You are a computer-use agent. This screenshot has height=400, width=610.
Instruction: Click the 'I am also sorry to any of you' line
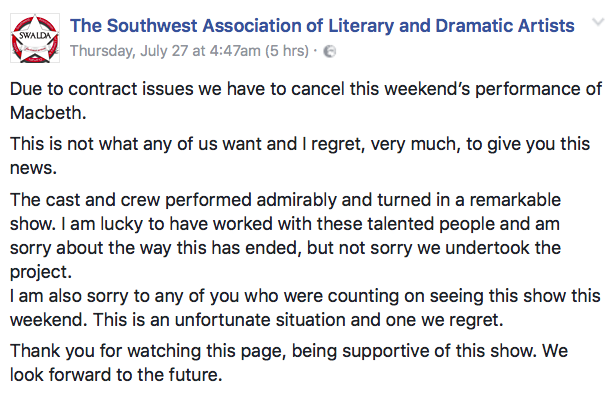305,296
